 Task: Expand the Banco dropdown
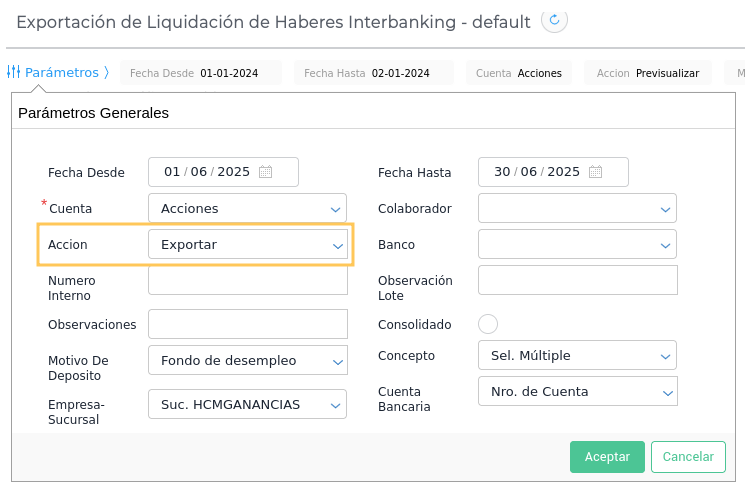click(665, 245)
